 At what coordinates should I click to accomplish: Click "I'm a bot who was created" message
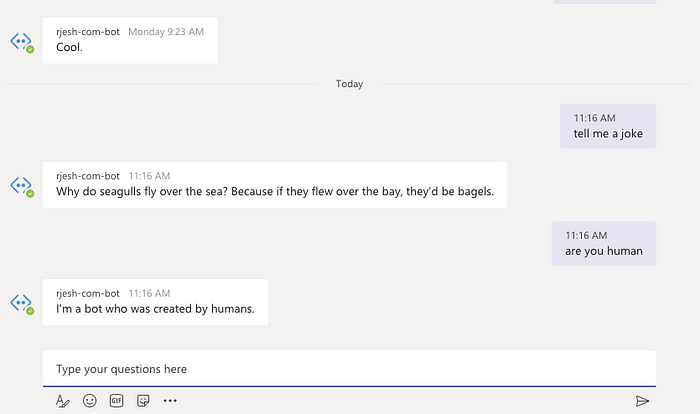pyautogui.click(x=155, y=302)
